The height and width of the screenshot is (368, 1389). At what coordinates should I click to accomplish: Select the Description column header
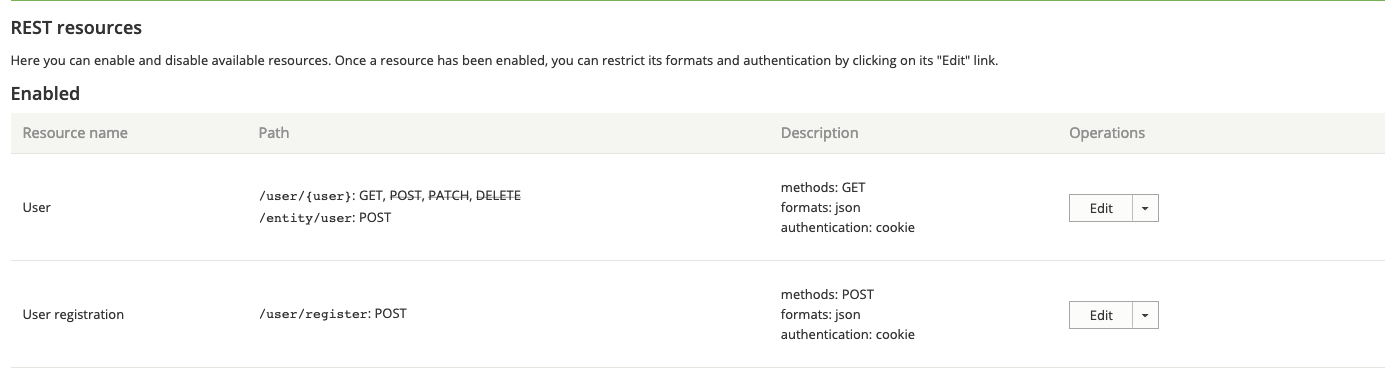[819, 133]
